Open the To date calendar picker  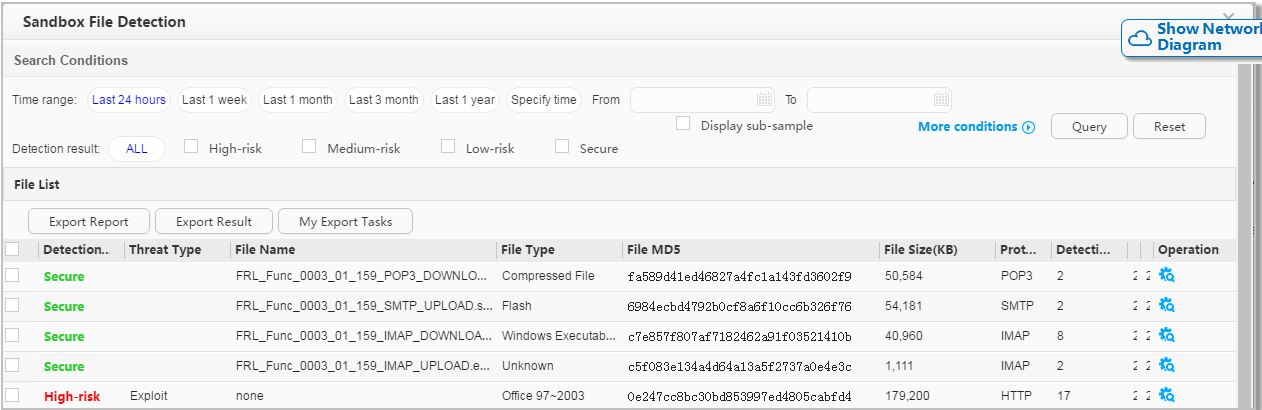(x=941, y=99)
